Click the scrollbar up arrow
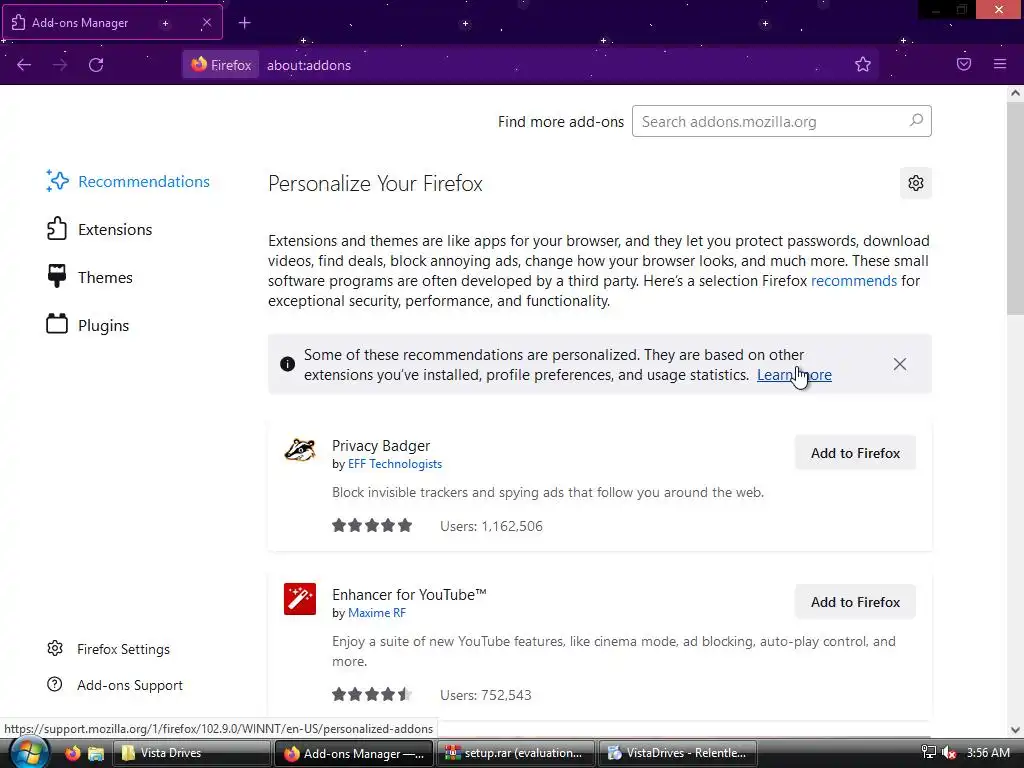Image resolution: width=1024 pixels, height=768 pixels. tap(1015, 93)
